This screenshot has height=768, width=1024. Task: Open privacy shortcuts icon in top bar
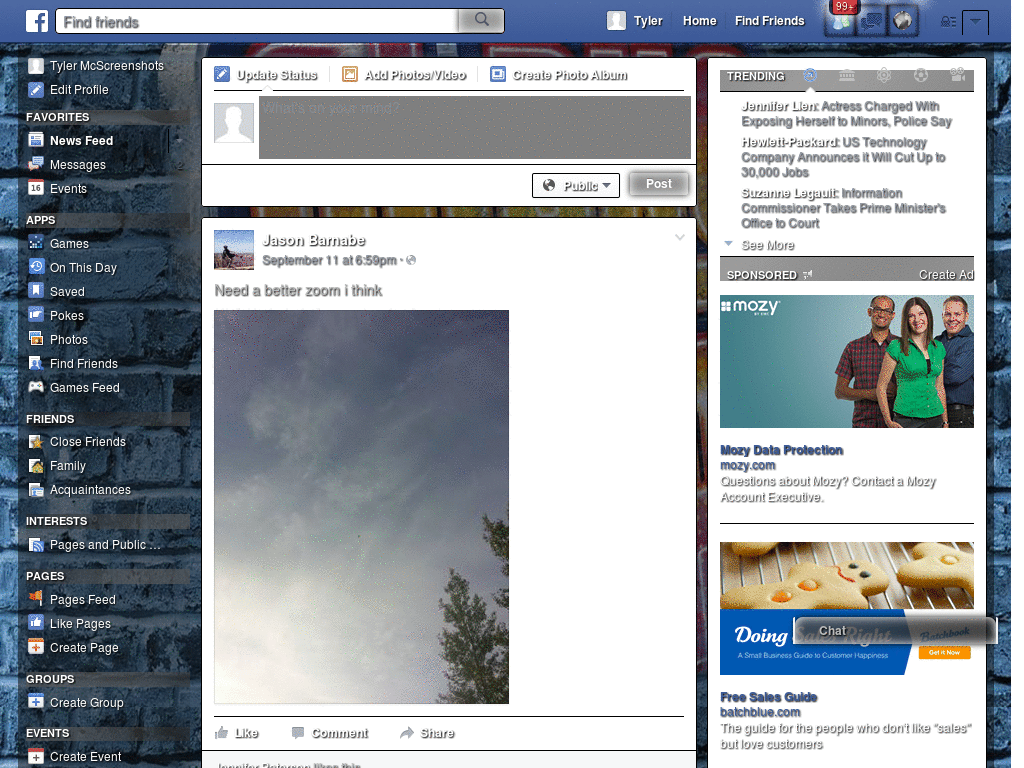[948, 22]
